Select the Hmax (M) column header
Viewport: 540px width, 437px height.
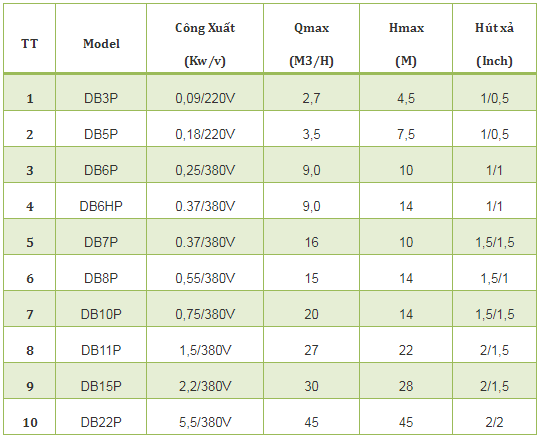[x=406, y=44]
